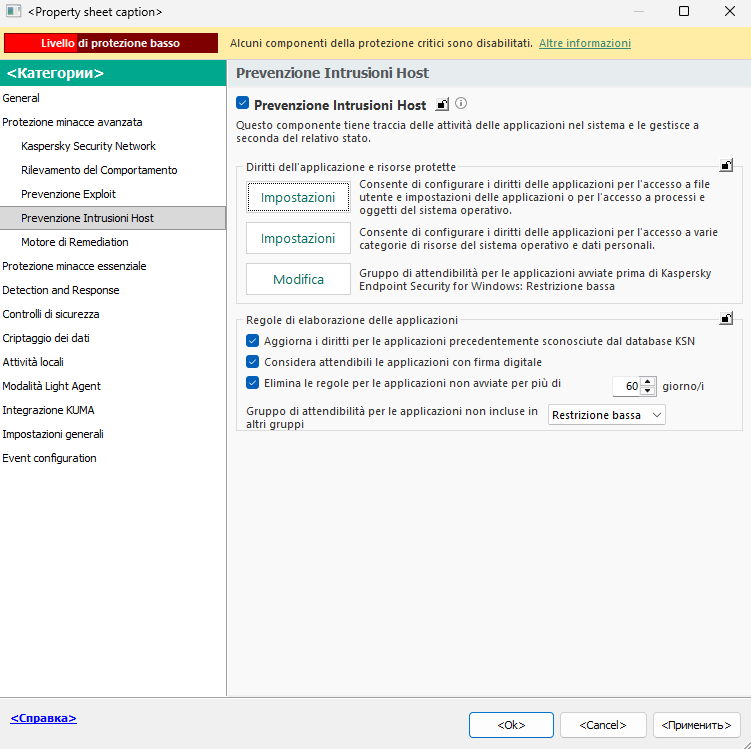Select Protezione minacce avanzata category
The width and height of the screenshot is (751, 749).
[113, 122]
